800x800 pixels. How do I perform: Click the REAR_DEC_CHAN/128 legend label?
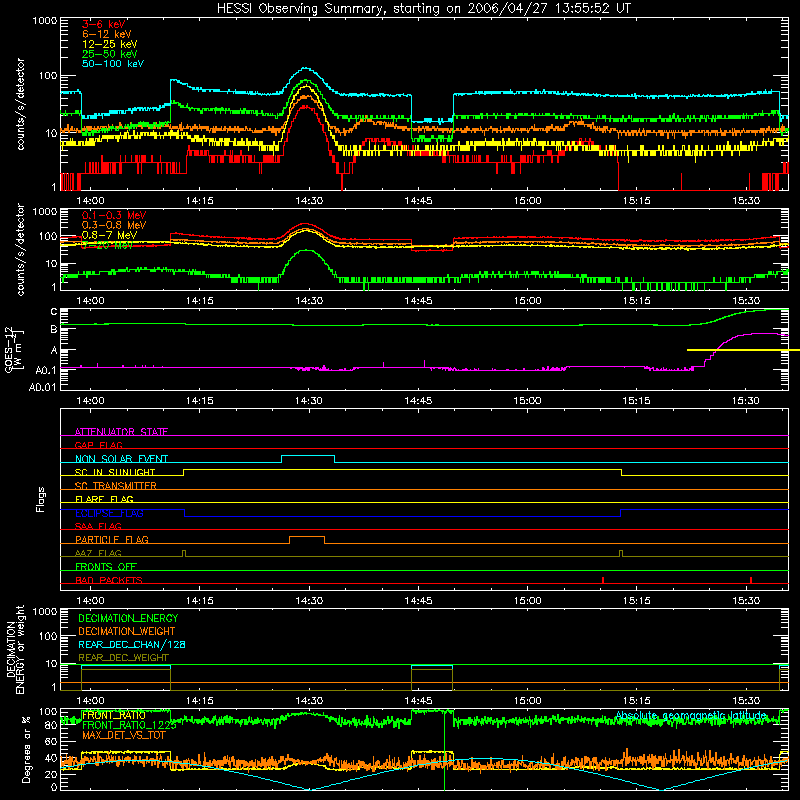click(132, 644)
